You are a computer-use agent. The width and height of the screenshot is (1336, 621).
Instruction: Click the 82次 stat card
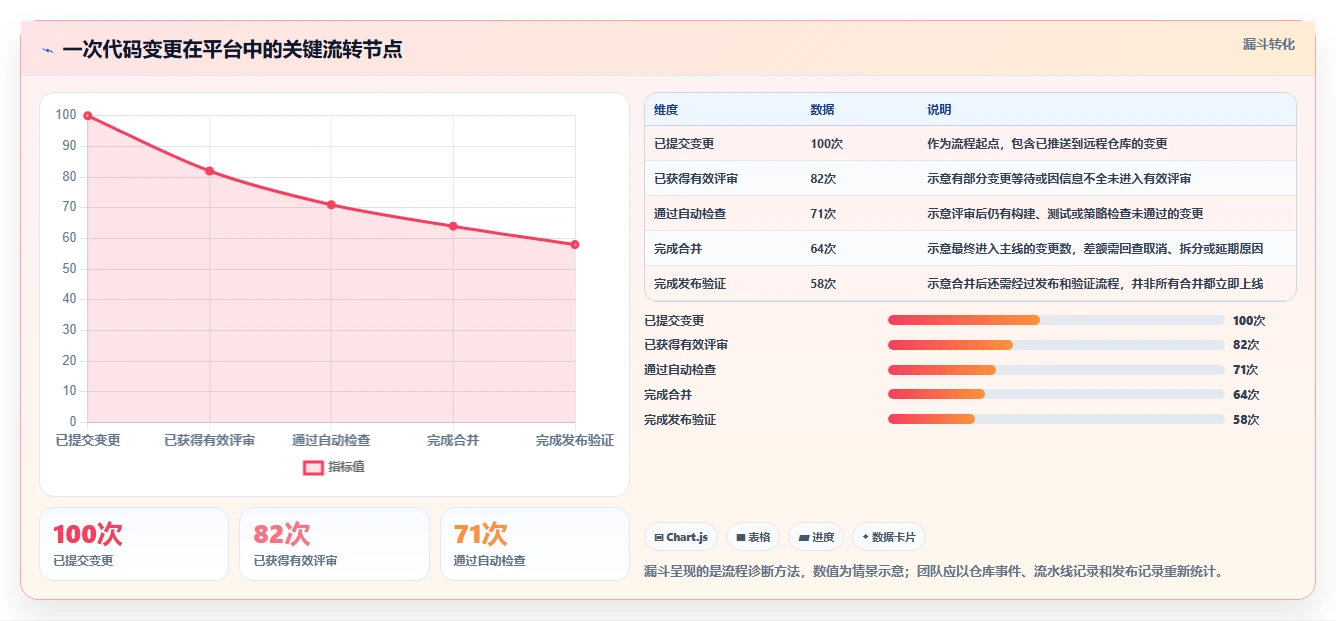click(x=334, y=544)
